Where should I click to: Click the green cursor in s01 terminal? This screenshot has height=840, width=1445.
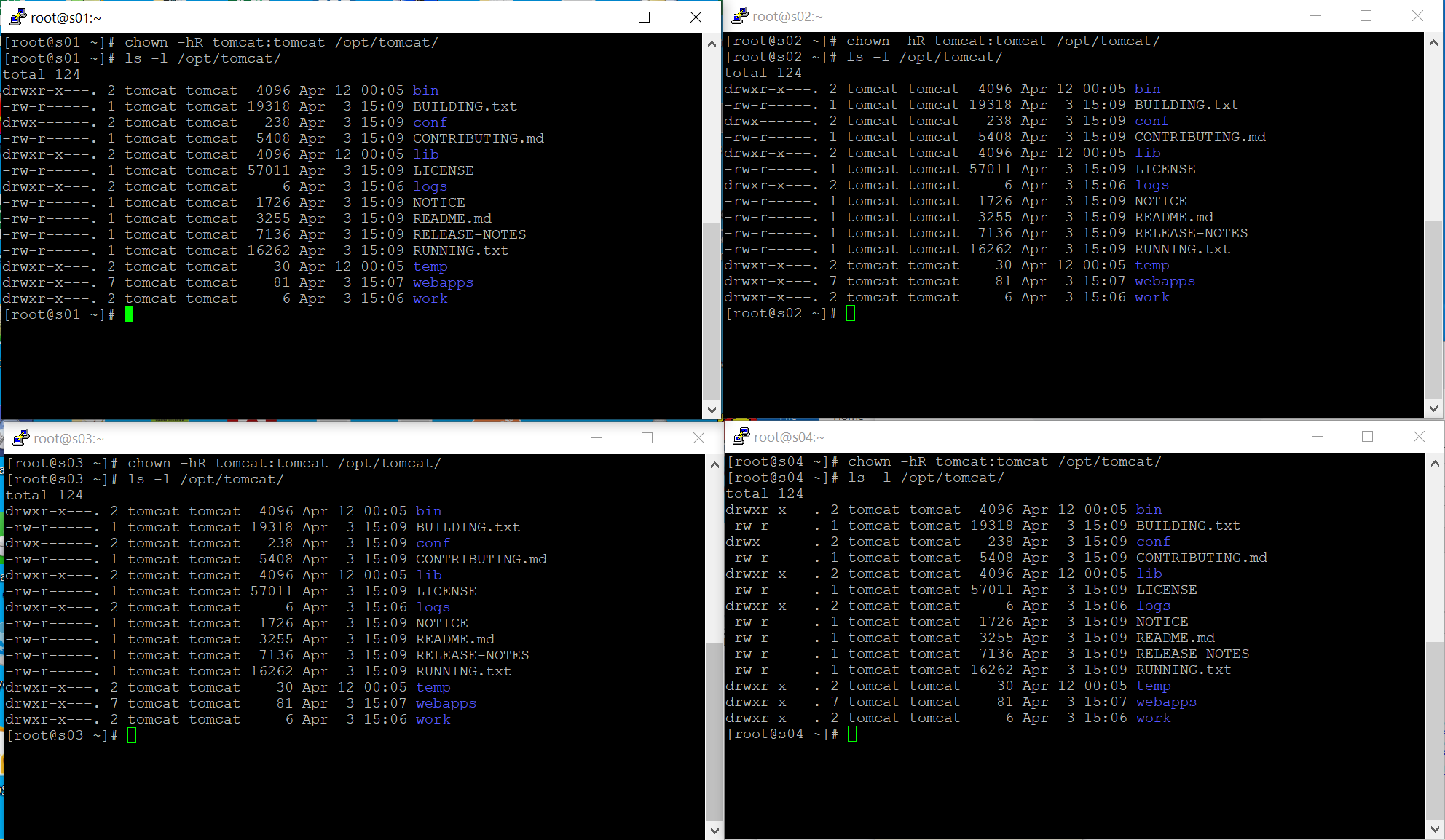pos(129,314)
